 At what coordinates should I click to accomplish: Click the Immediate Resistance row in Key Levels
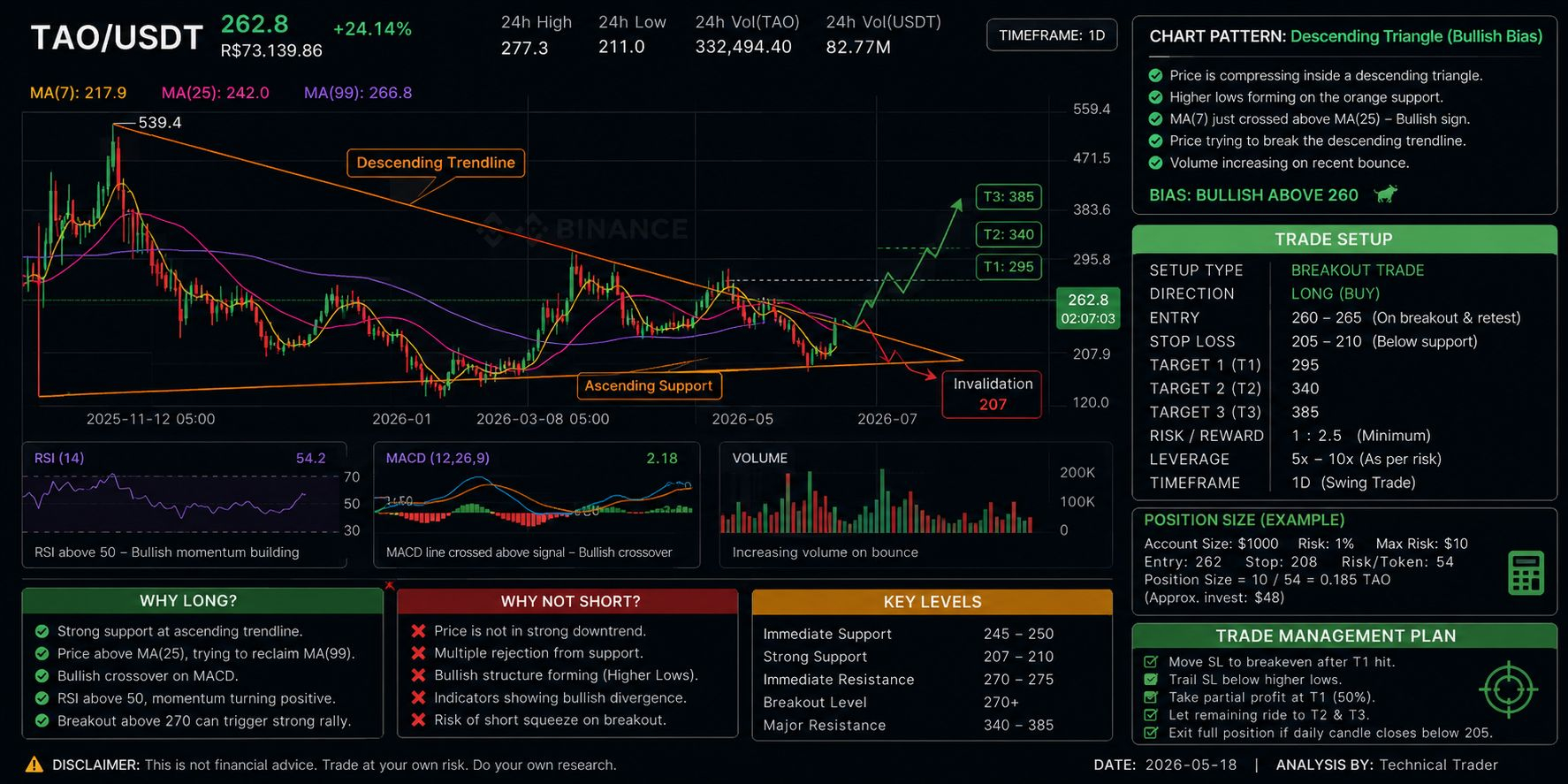(x=932, y=680)
